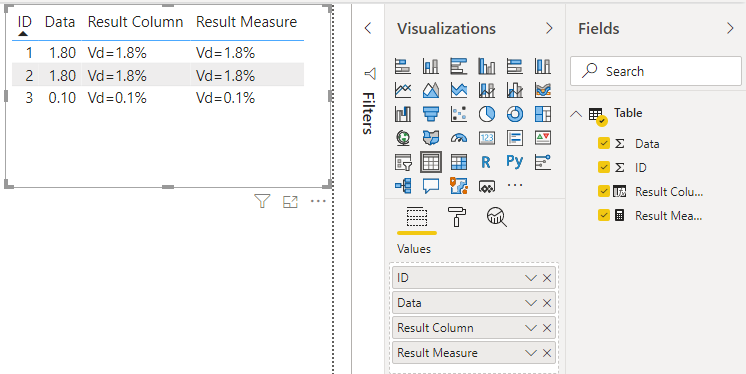
Task: Open visual filter icon below table
Action: point(262,201)
